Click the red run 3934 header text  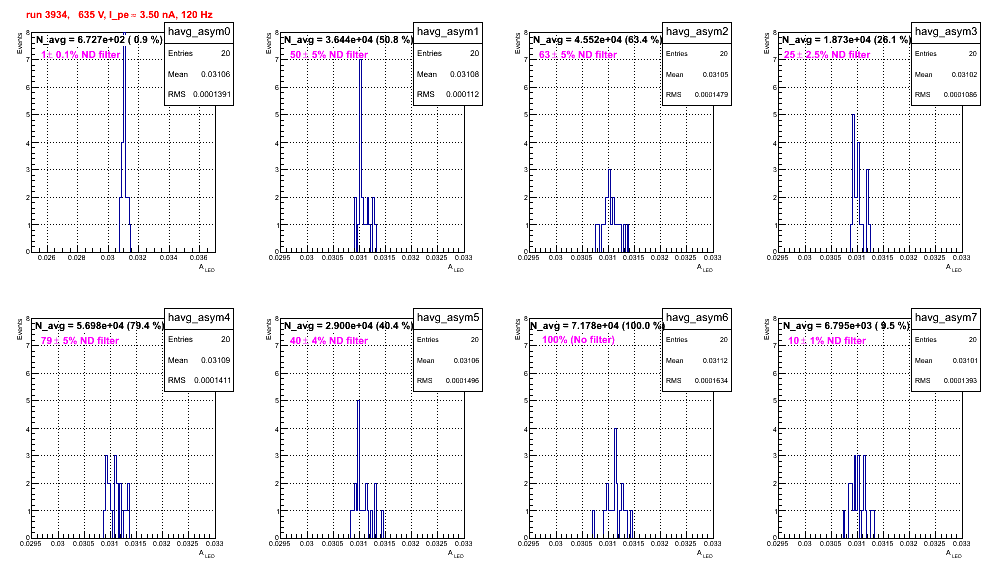tap(119, 15)
